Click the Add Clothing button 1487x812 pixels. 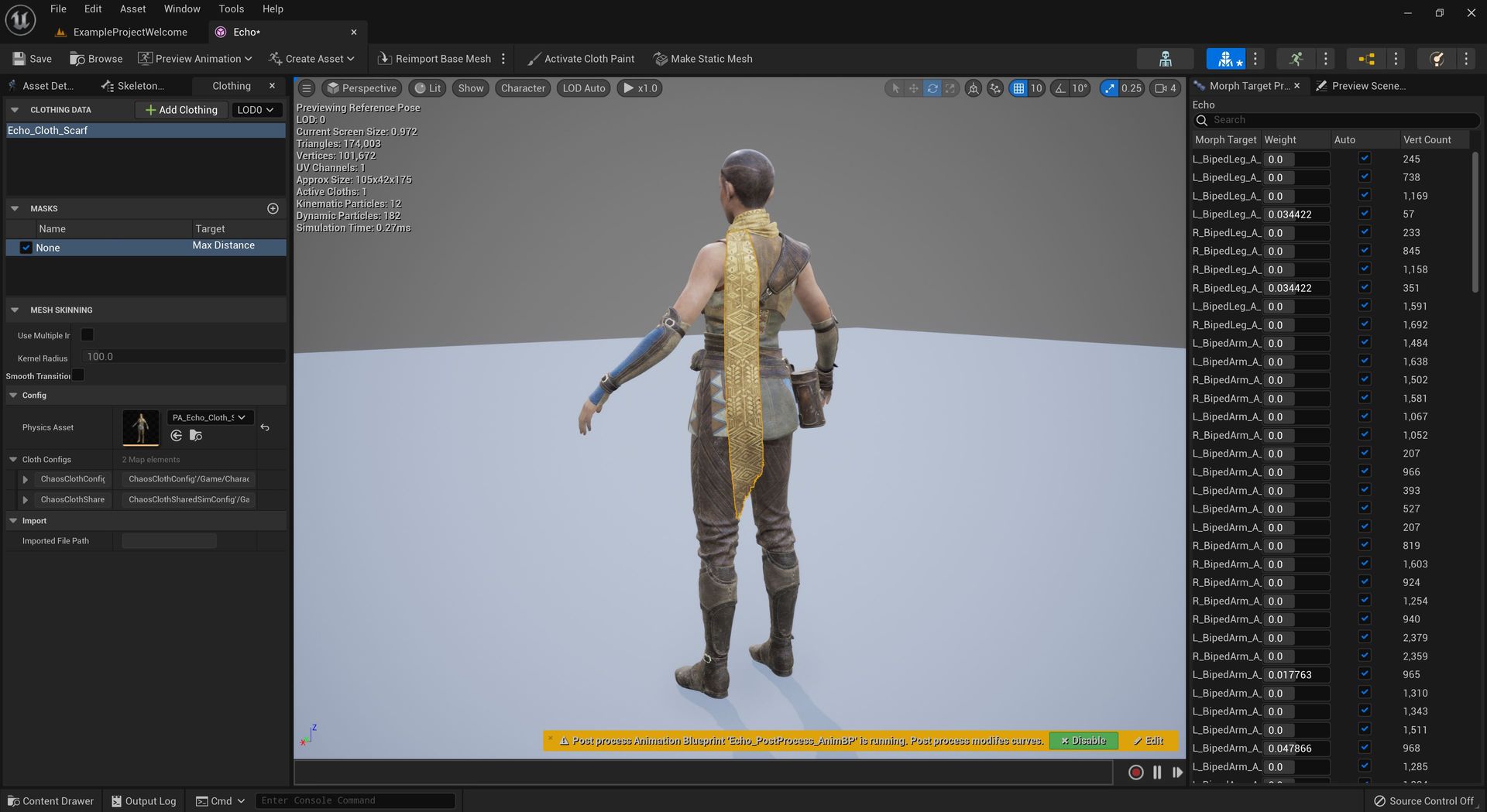[x=180, y=109]
